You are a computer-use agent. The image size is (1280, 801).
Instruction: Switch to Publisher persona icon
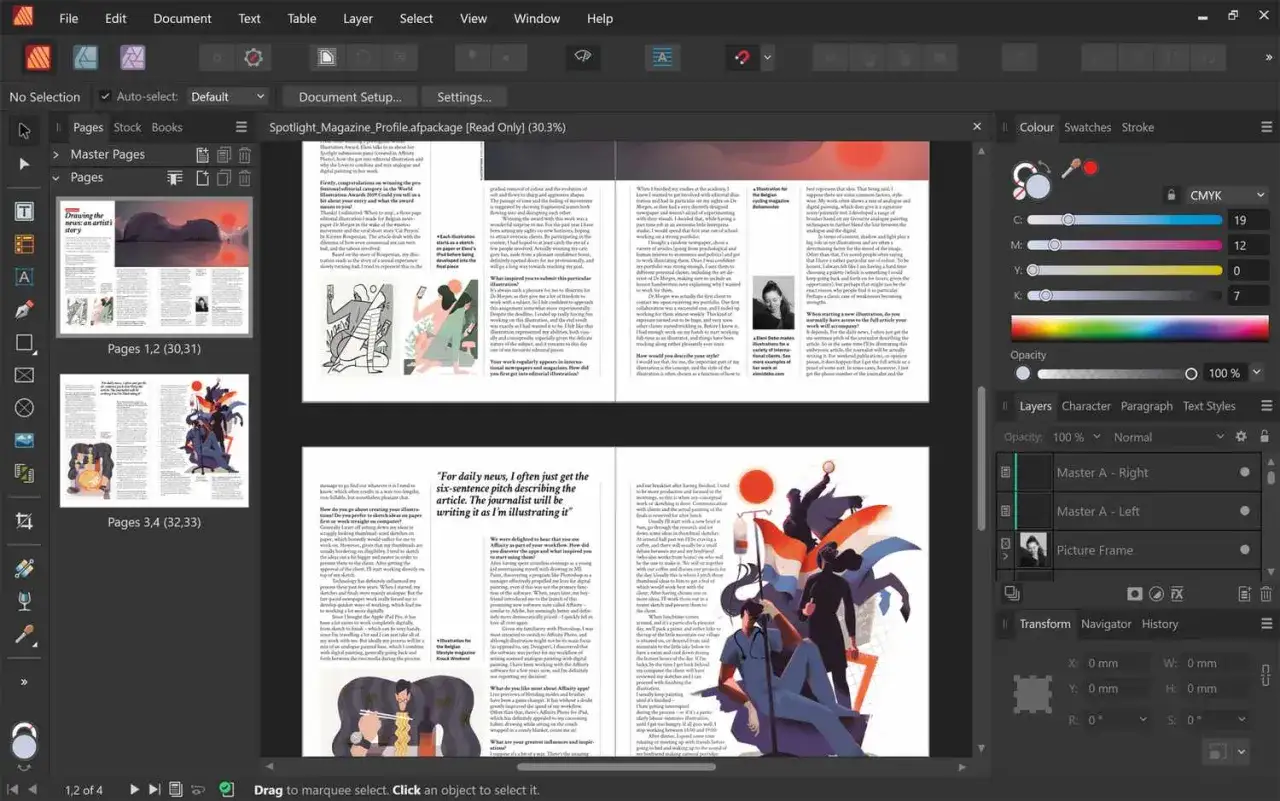point(38,57)
